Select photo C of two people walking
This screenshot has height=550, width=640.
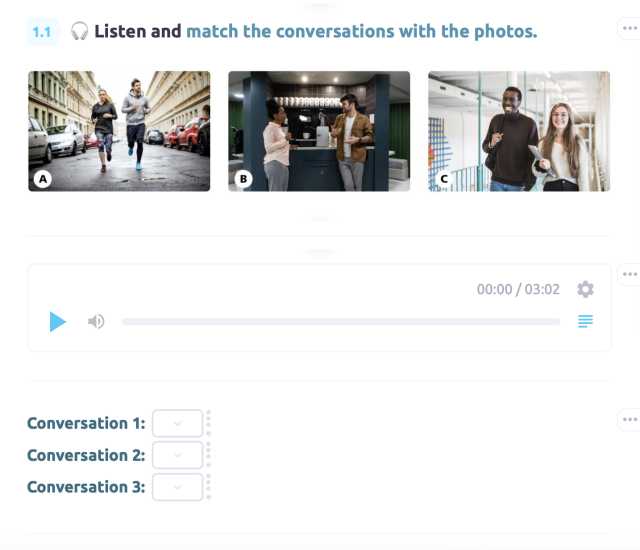pos(519,131)
